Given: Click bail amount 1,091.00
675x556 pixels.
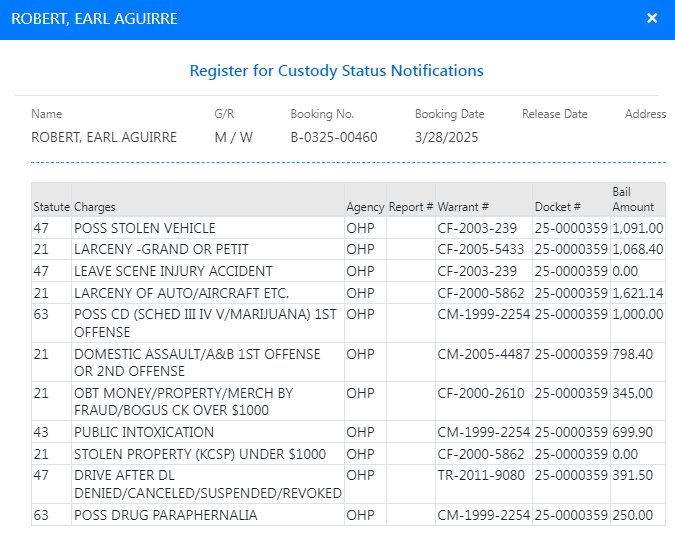Looking at the screenshot, I should tap(638, 228).
